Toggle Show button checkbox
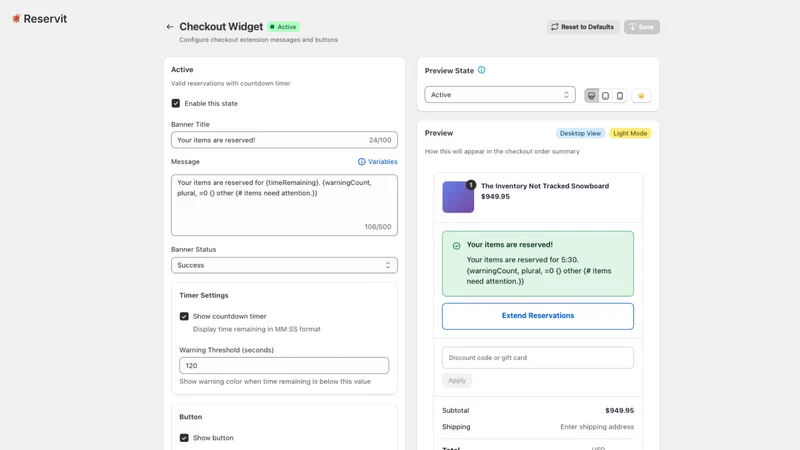Viewport: 800px width, 450px height. 184,438
